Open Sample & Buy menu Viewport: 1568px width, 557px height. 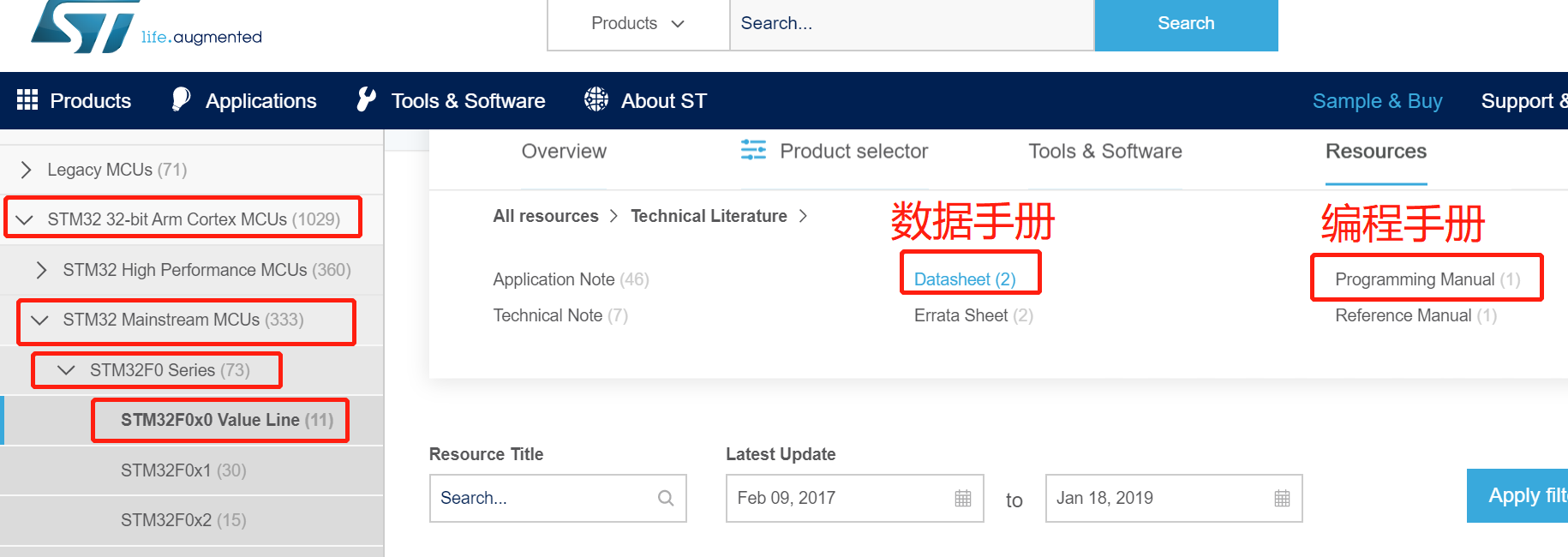[1377, 101]
